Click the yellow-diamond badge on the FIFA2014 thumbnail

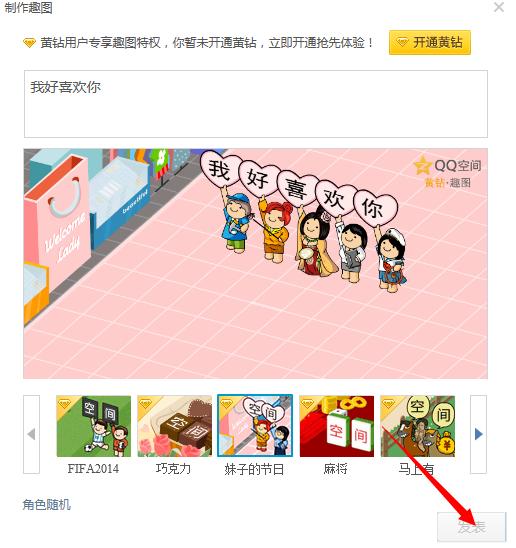pos(64,404)
